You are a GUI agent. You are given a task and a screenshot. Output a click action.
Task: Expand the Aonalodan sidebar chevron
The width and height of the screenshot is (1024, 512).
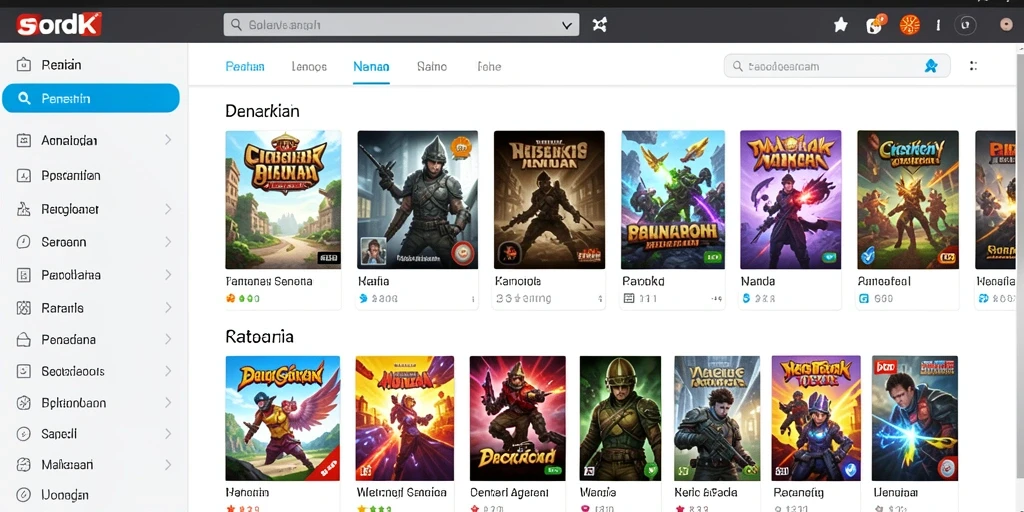coord(168,140)
